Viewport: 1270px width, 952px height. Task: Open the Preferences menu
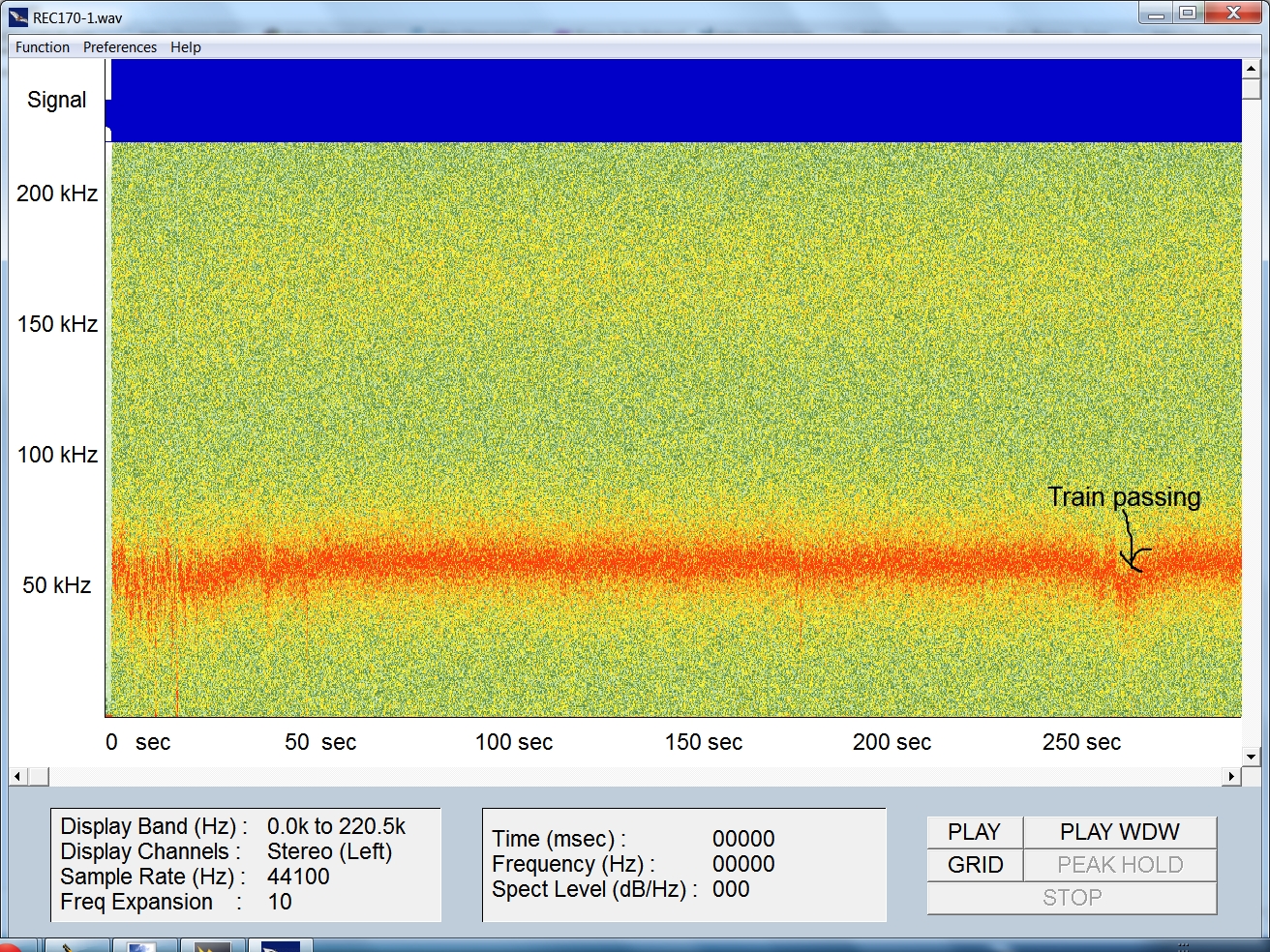click(120, 47)
